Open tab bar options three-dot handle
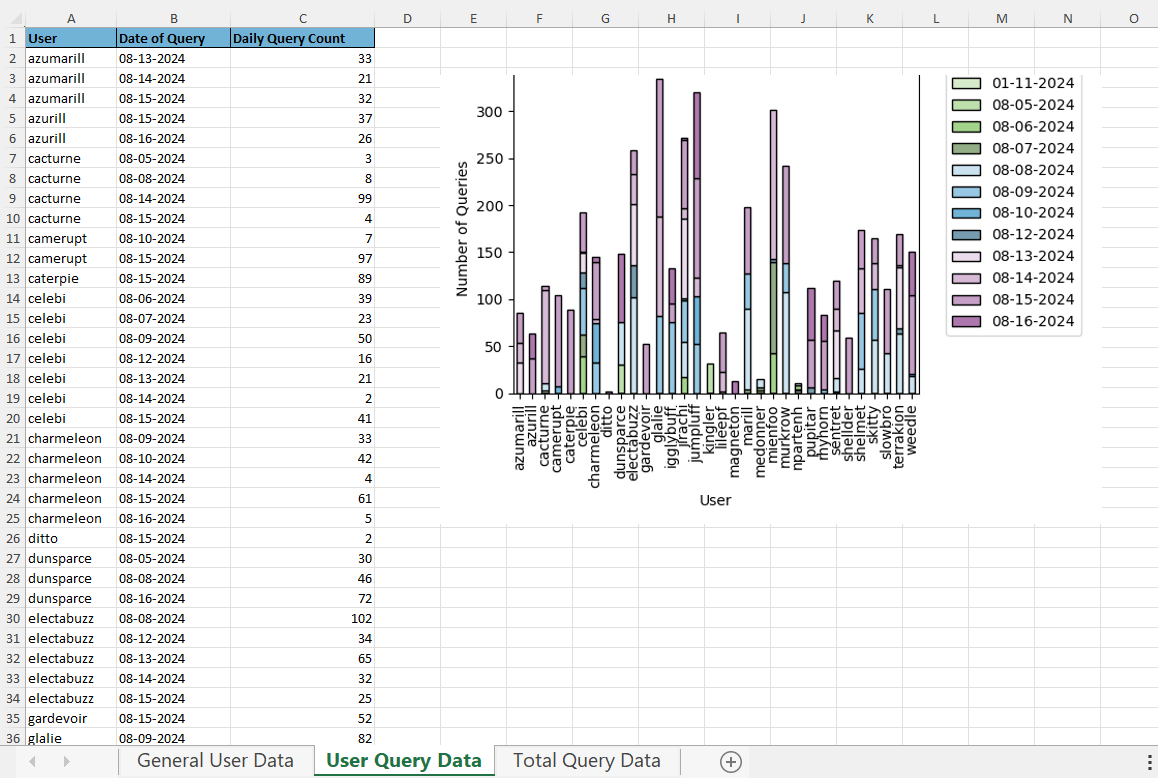Image resolution: width=1158 pixels, height=778 pixels. pos(1149,762)
